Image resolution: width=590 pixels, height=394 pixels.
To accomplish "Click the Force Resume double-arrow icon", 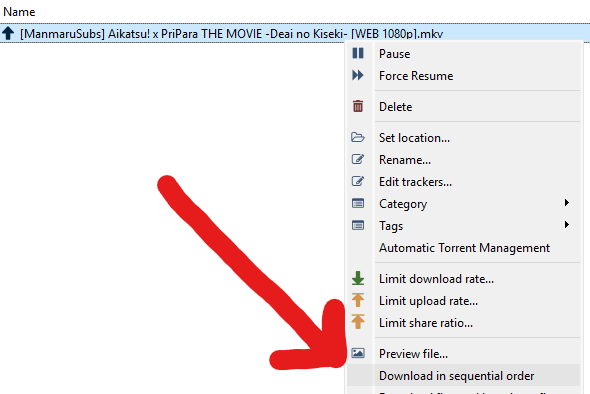I will click(358, 75).
